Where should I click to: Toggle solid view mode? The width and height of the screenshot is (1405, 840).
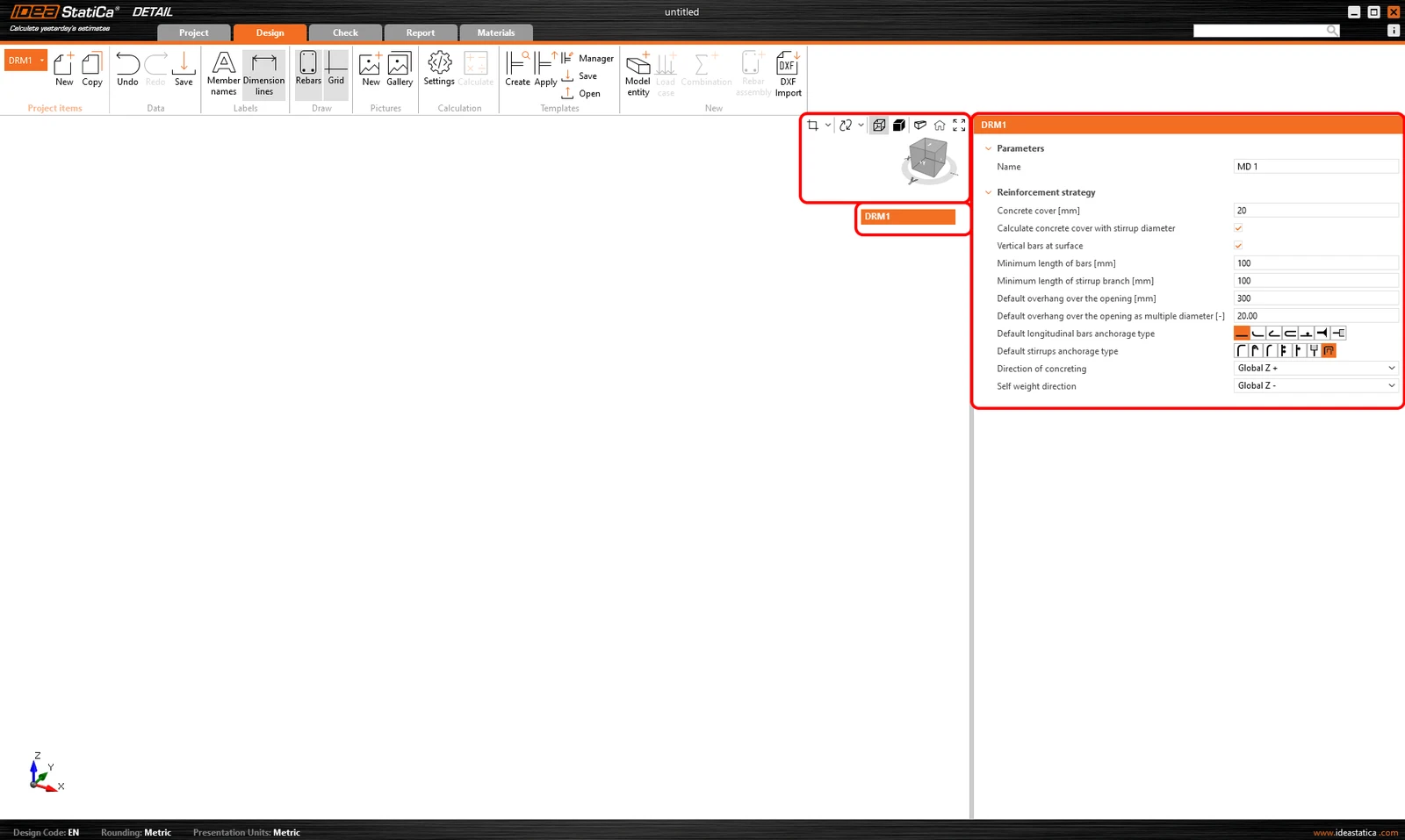click(x=899, y=126)
